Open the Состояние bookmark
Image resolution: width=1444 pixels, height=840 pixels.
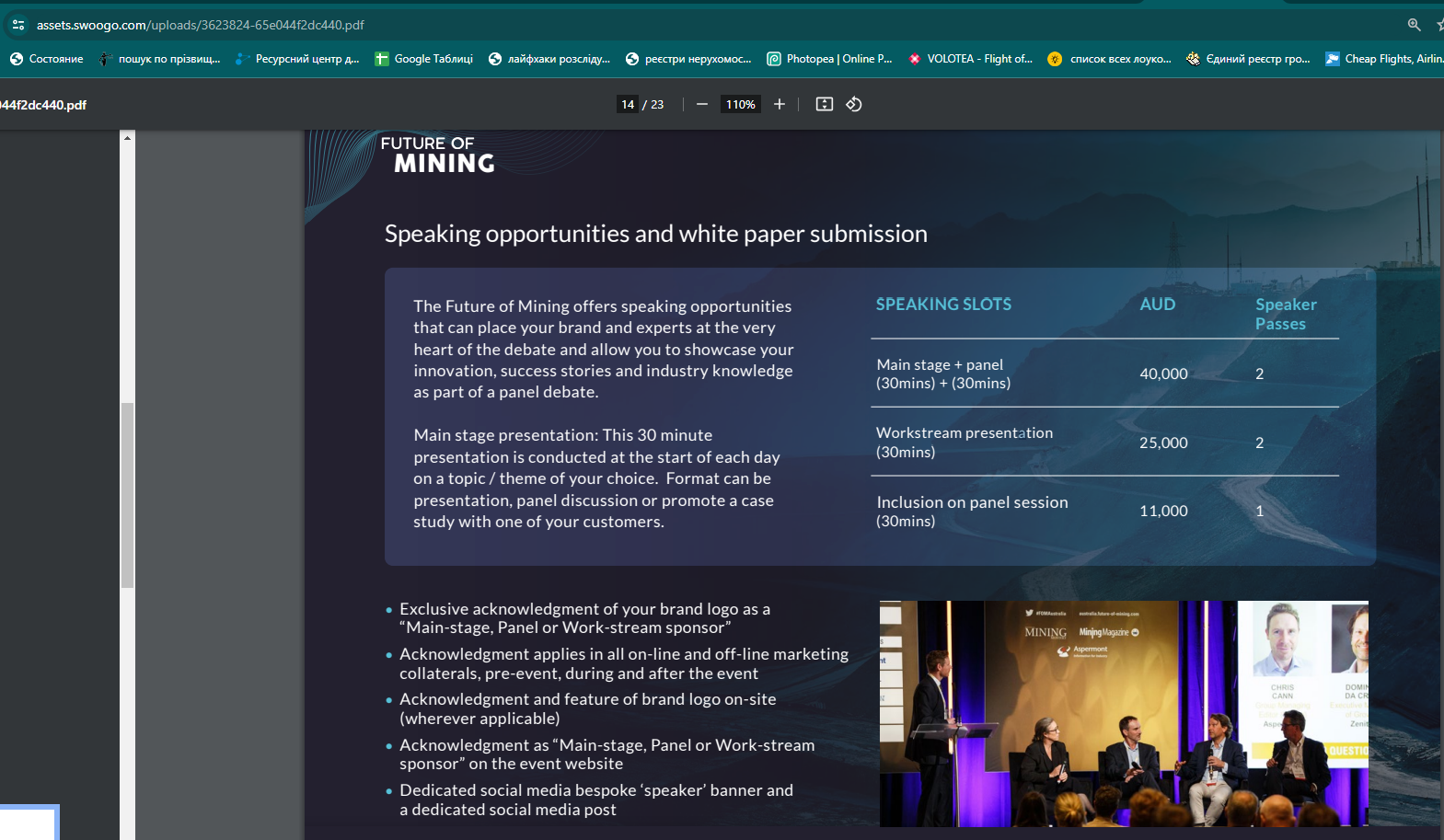point(46,59)
